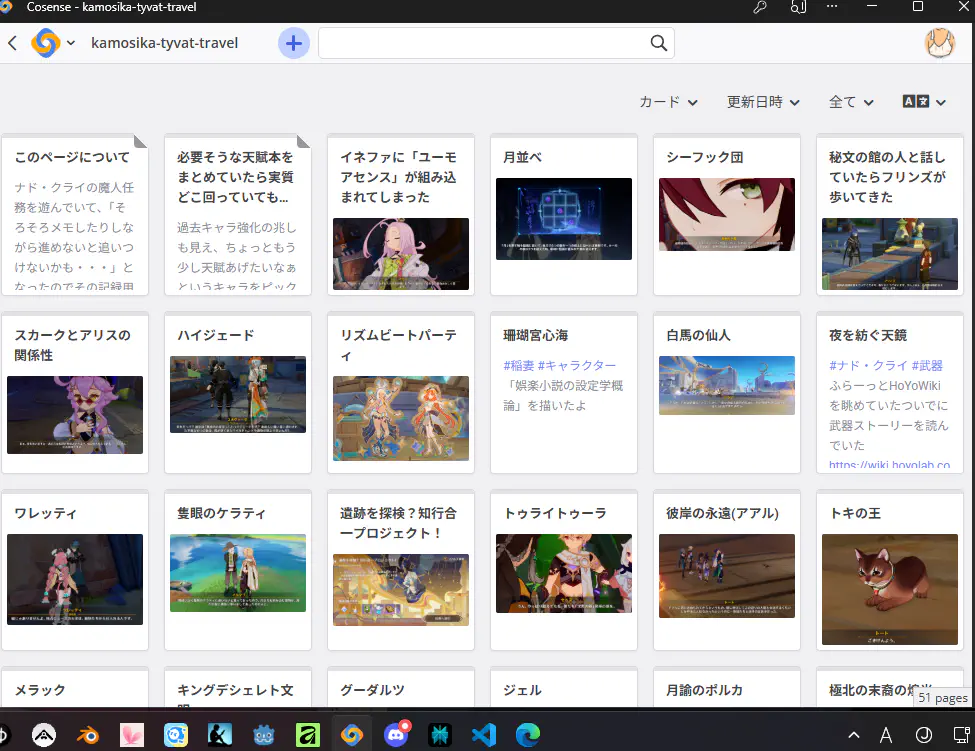Viewport: 975px width, 751px height.
Task: Open the browser ellipsis menu
Action: click(x=832, y=8)
